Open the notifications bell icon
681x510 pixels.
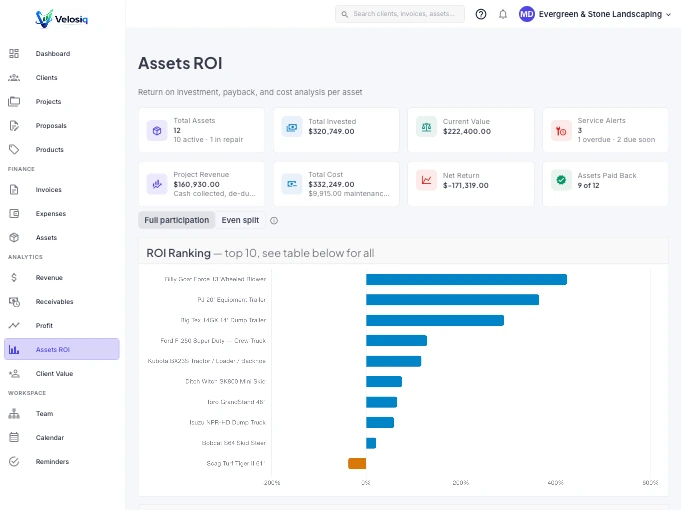click(503, 14)
